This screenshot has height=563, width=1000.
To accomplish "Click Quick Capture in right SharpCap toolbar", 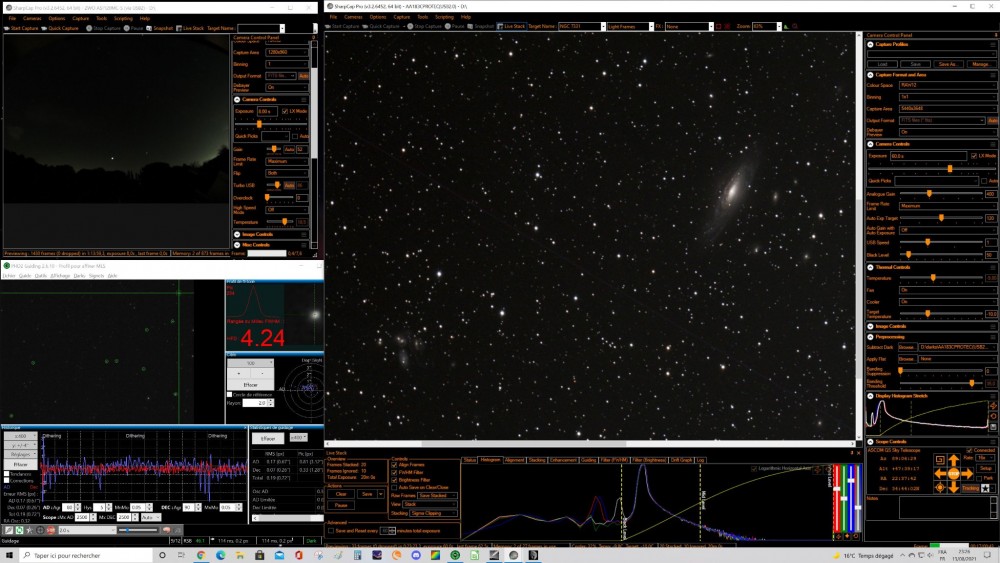I will (x=381, y=26).
